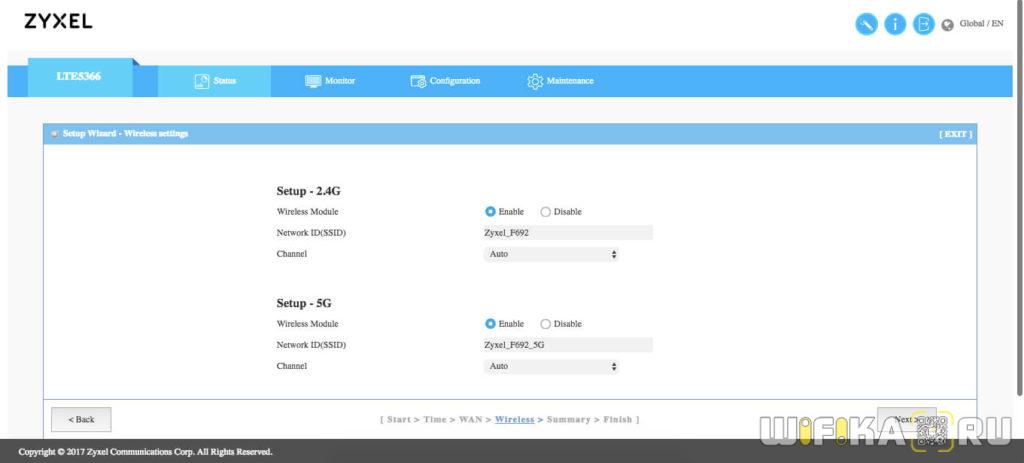Screen dimensions: 1024x463
Task: Click the globe language icon
Action: pos(948,26)
